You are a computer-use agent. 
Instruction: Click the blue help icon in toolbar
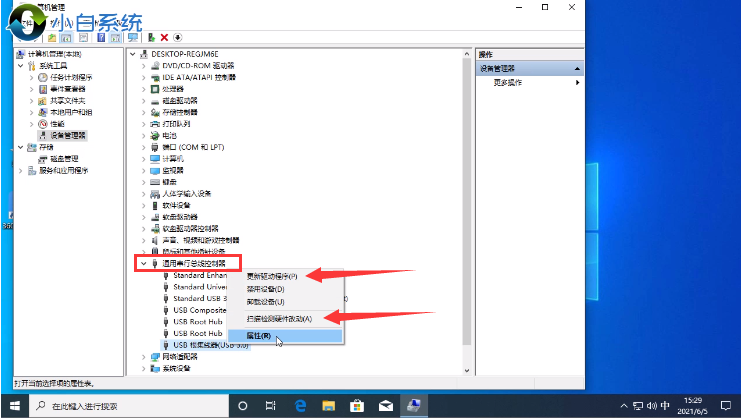point(100,37)
